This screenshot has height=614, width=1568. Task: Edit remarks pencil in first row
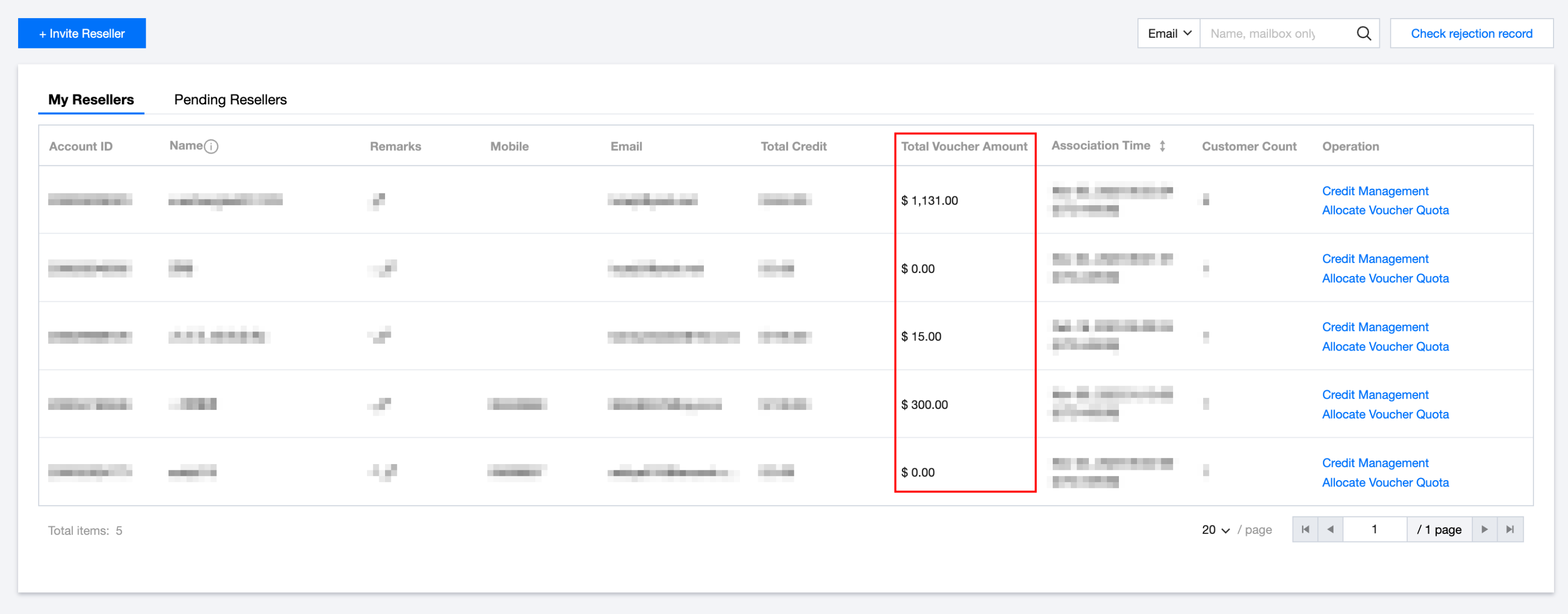point(379,199)
